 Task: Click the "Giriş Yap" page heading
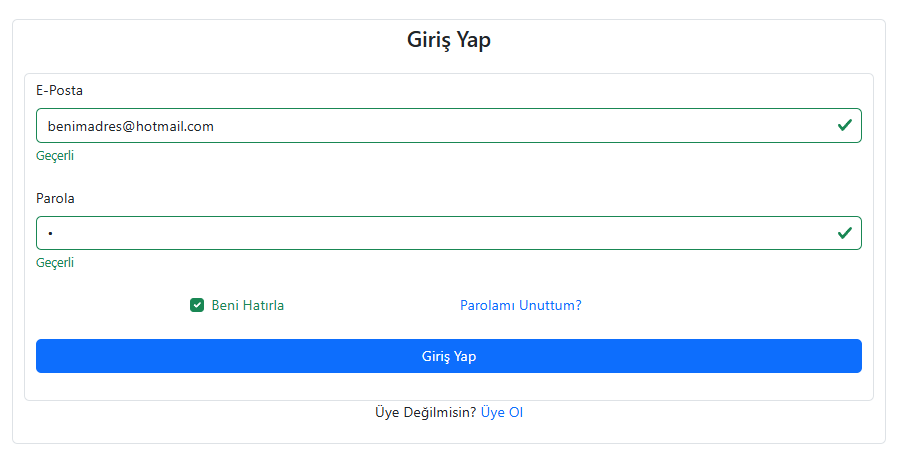449,41
